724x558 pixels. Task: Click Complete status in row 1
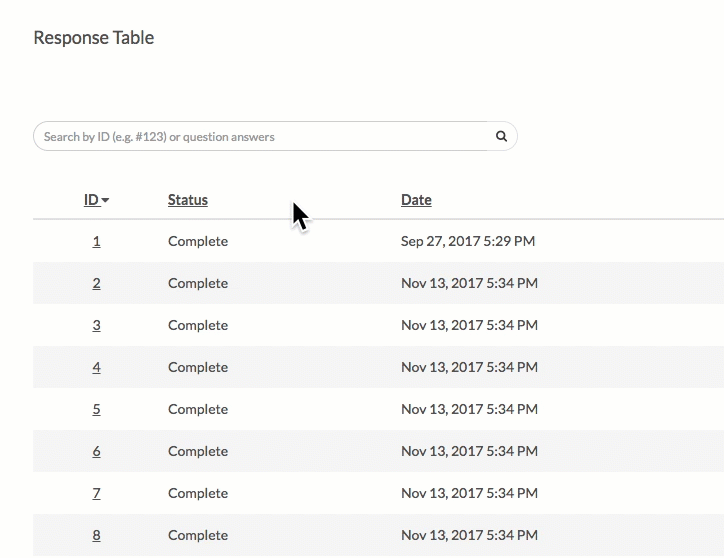198,241
